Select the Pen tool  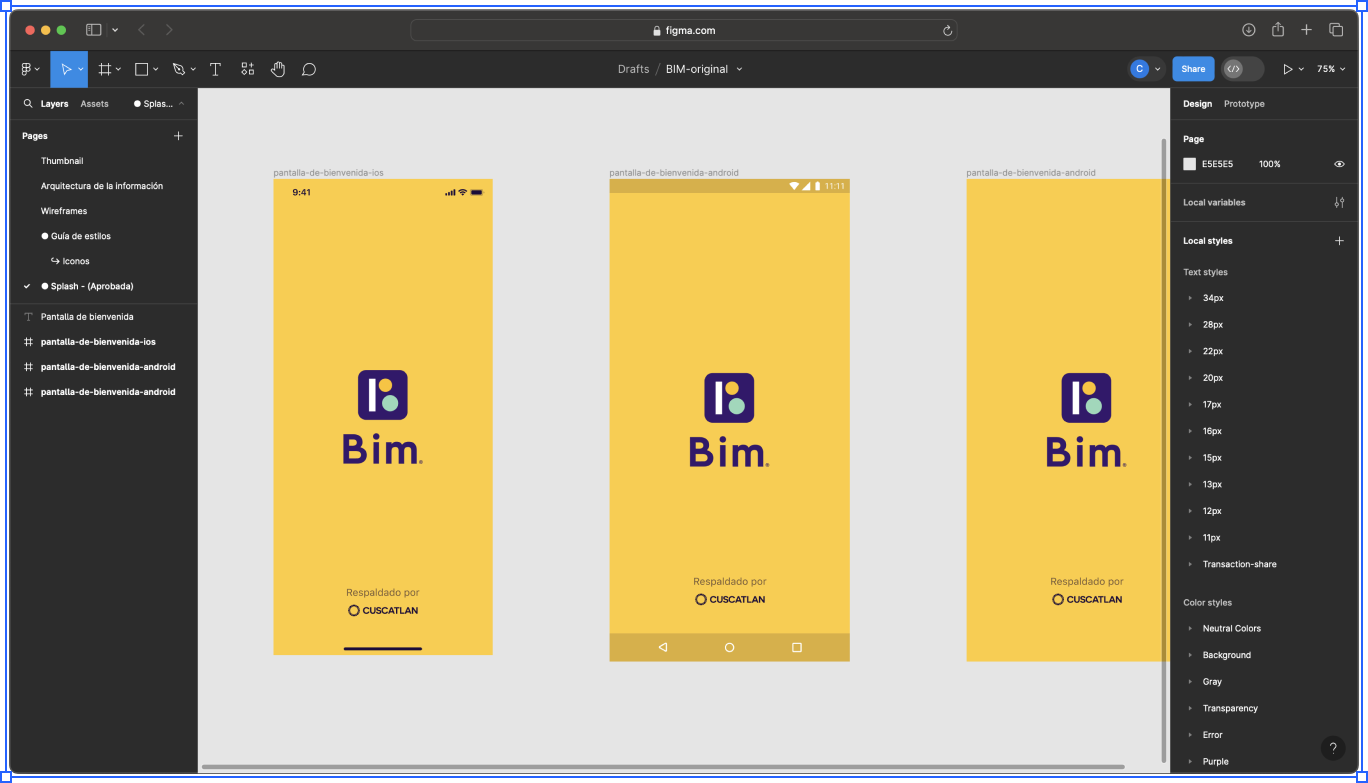click(x=178, y=69)
